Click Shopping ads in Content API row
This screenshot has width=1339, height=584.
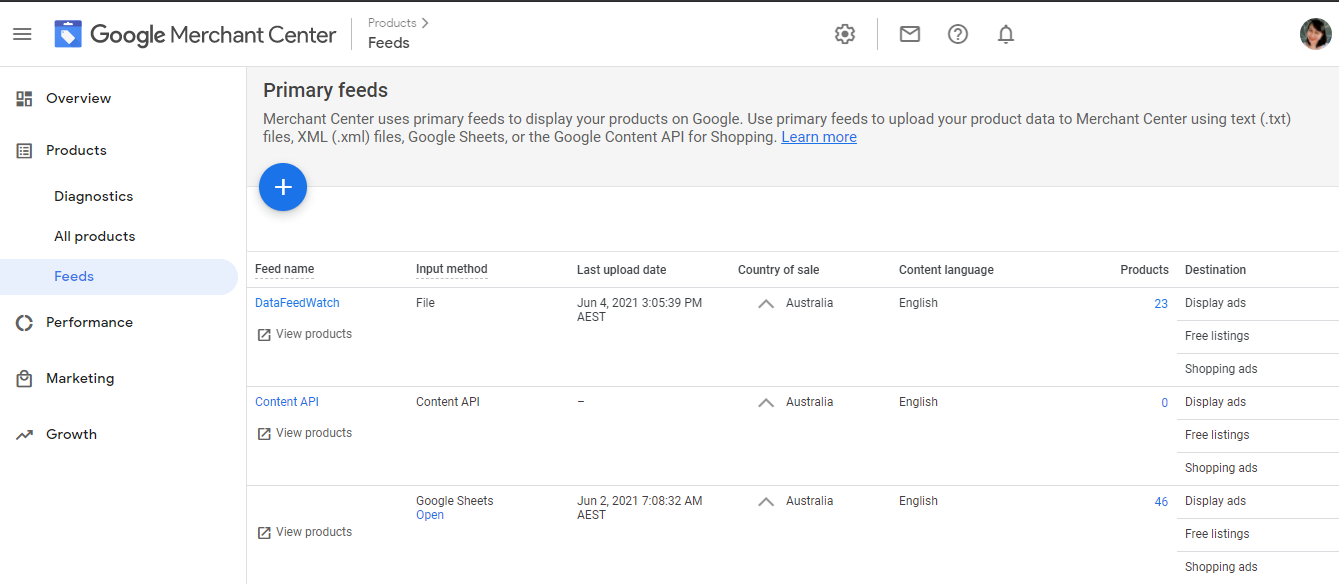[1221, 468]
